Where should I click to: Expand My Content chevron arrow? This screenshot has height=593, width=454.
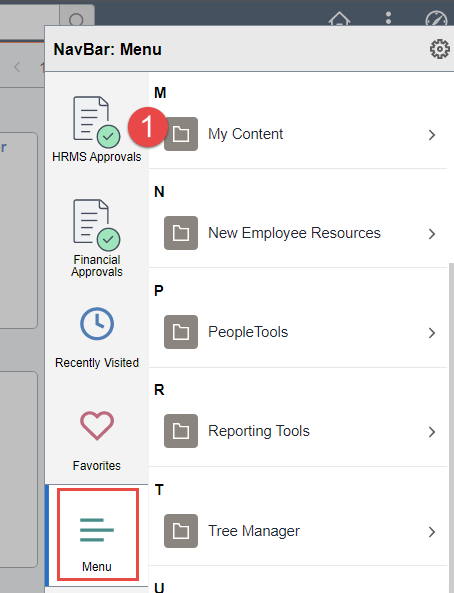(x=432, y=135)
